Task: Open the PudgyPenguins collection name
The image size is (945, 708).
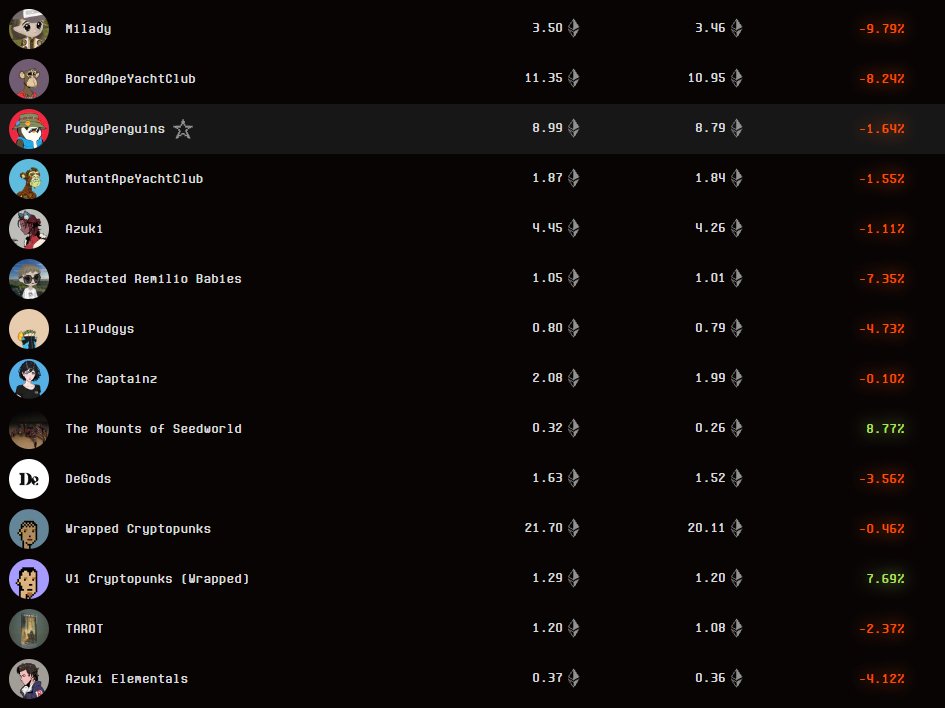Action: pyautogui.click(x=115, y=128)
